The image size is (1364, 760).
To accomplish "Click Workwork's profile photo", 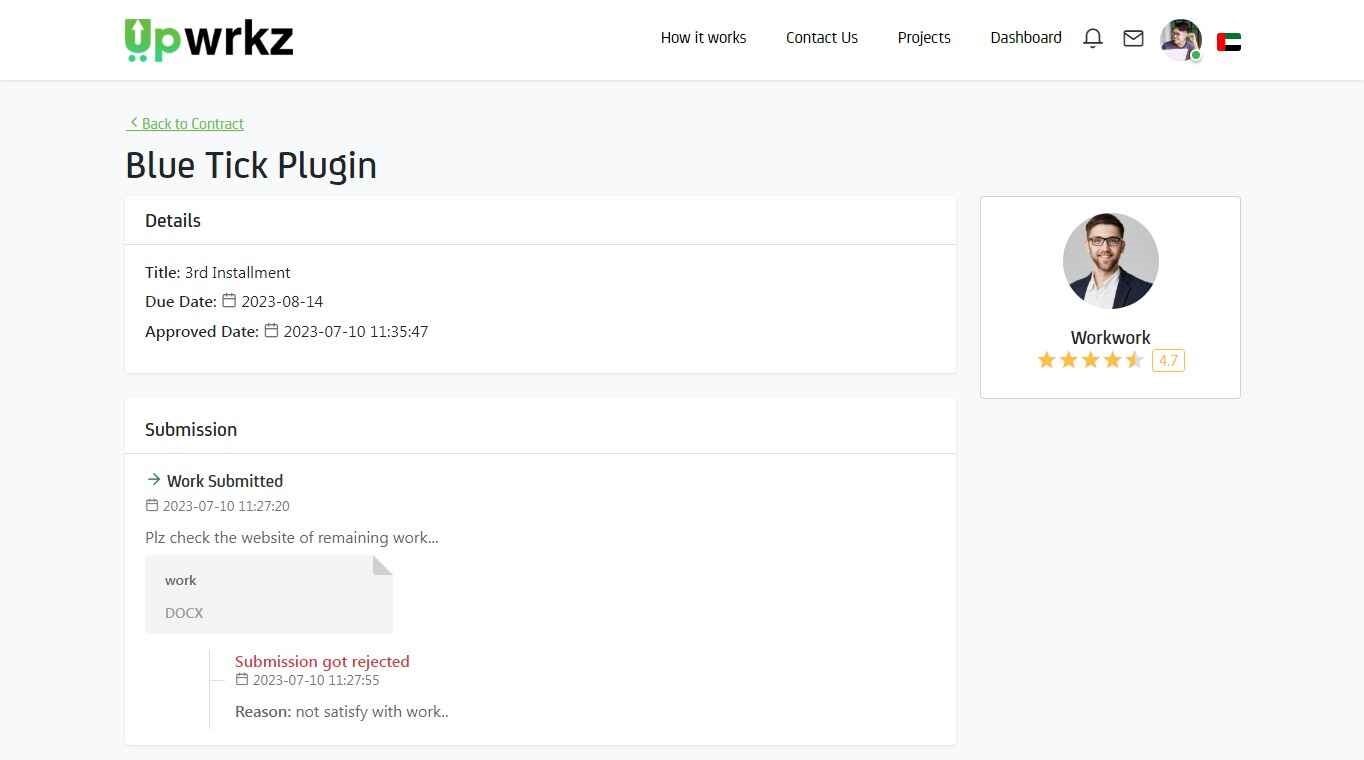I will click(x=1110, y=261).
